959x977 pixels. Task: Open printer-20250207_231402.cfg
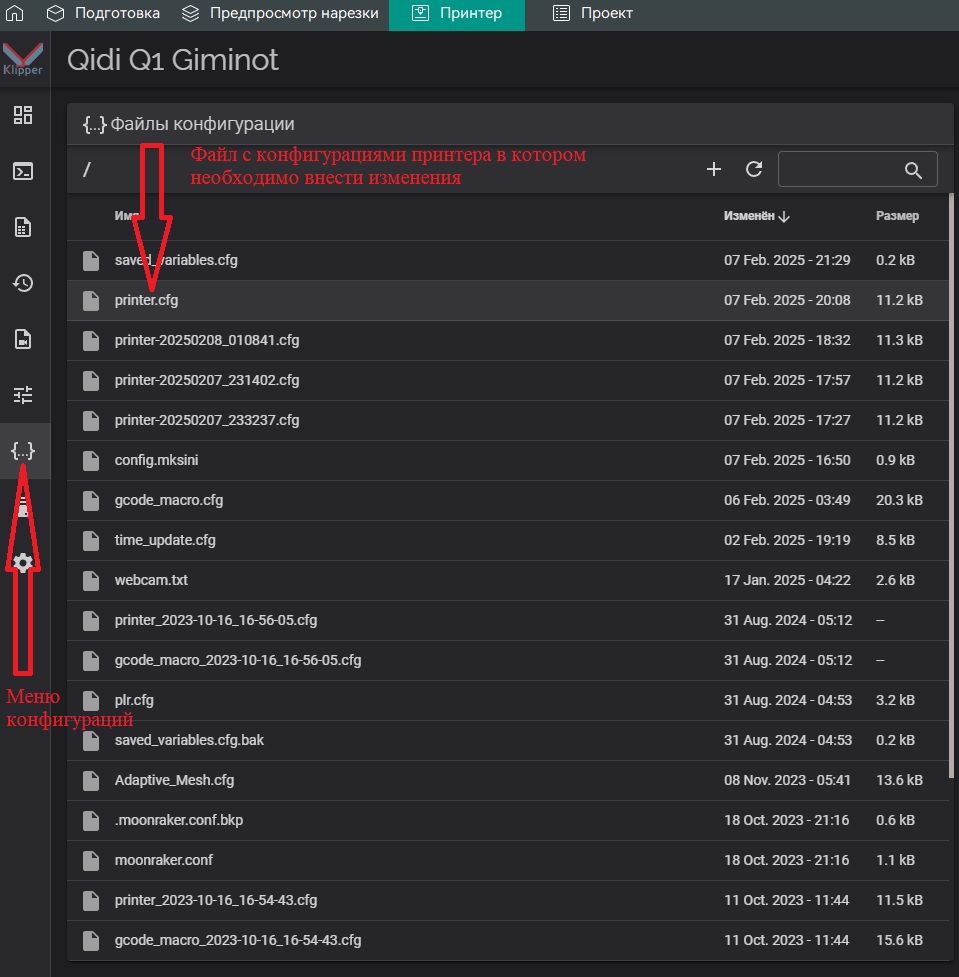[508, 380]
